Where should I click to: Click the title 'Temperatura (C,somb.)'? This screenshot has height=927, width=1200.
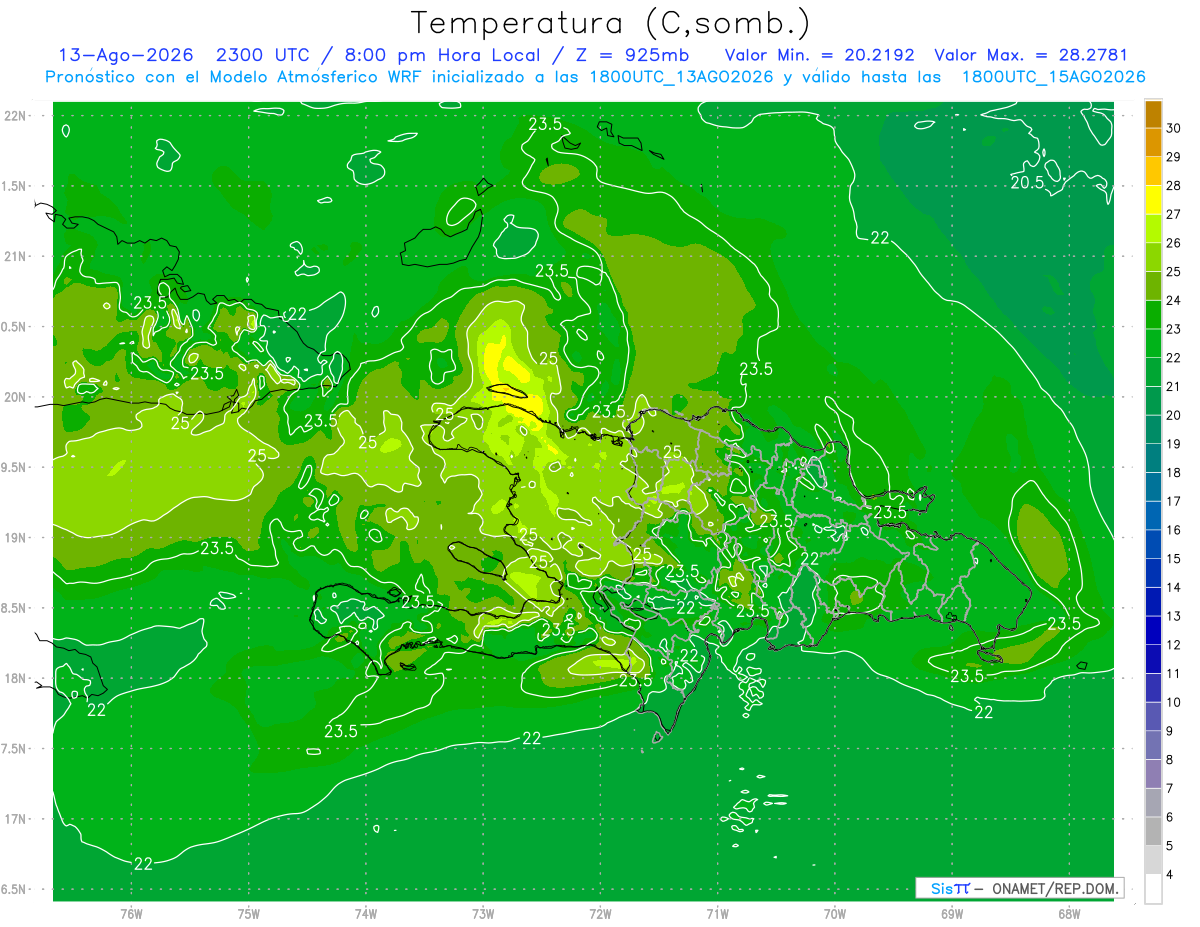coord(610,23)
